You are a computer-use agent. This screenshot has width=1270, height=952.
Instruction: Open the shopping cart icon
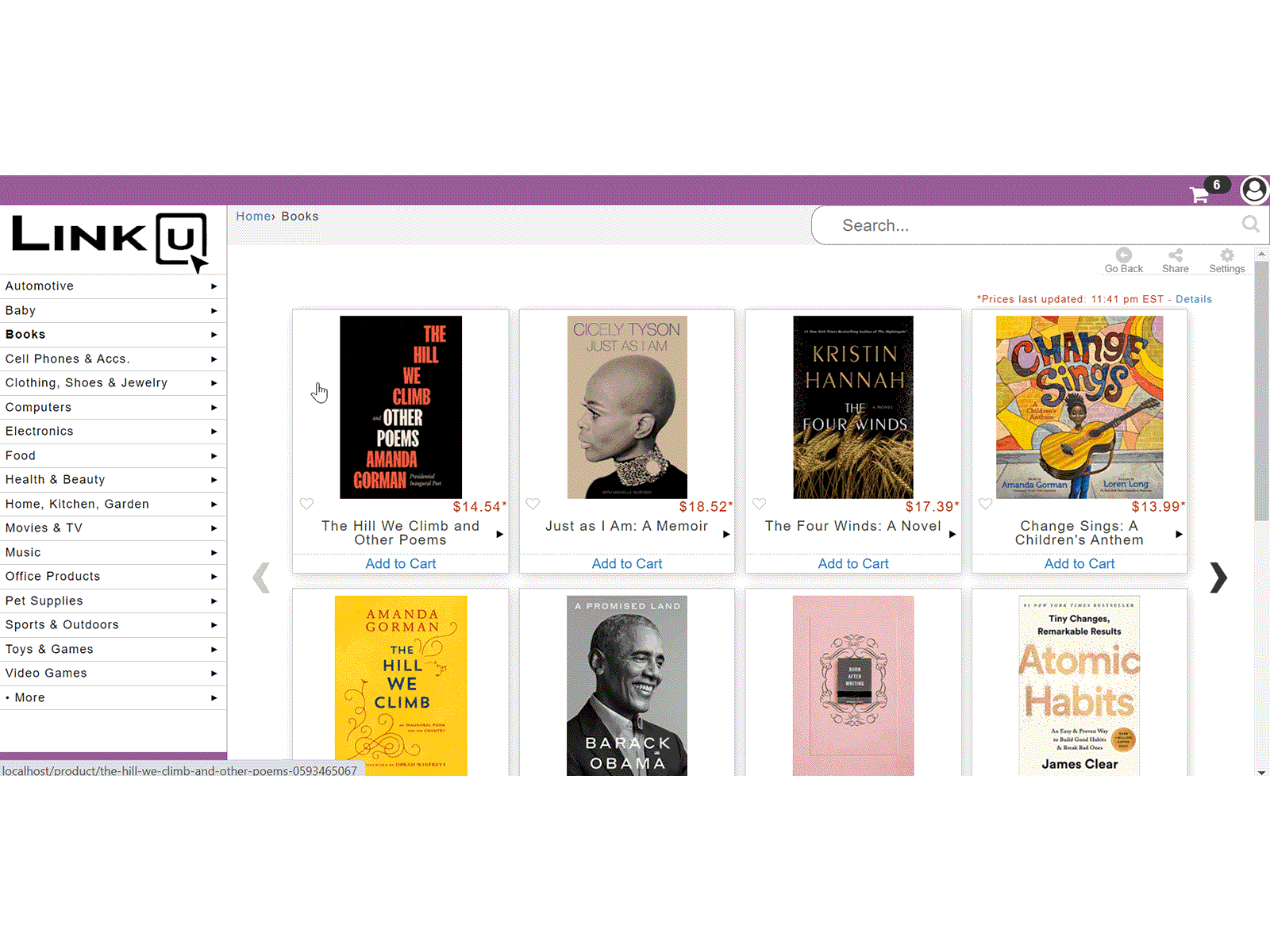[x=1199, y=194]
